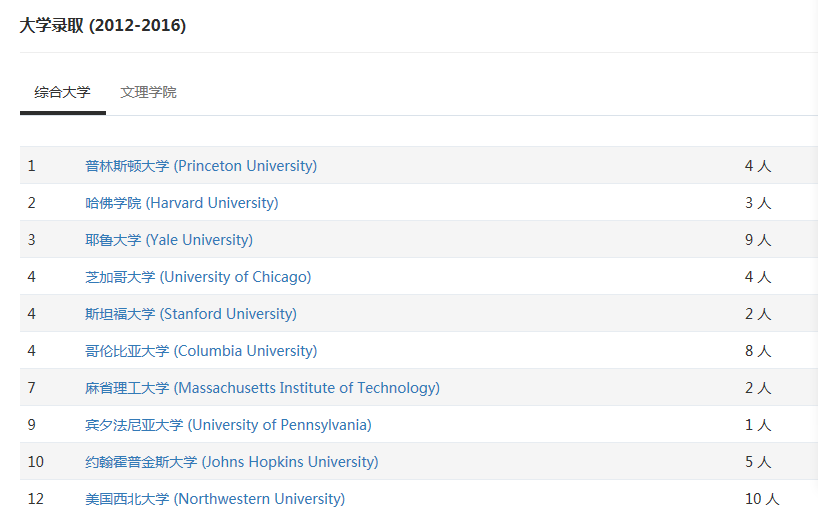This screenshot has width=818, height=519.
Task: Click the 8 人 count for Columbia
Action: click(758, 351)
